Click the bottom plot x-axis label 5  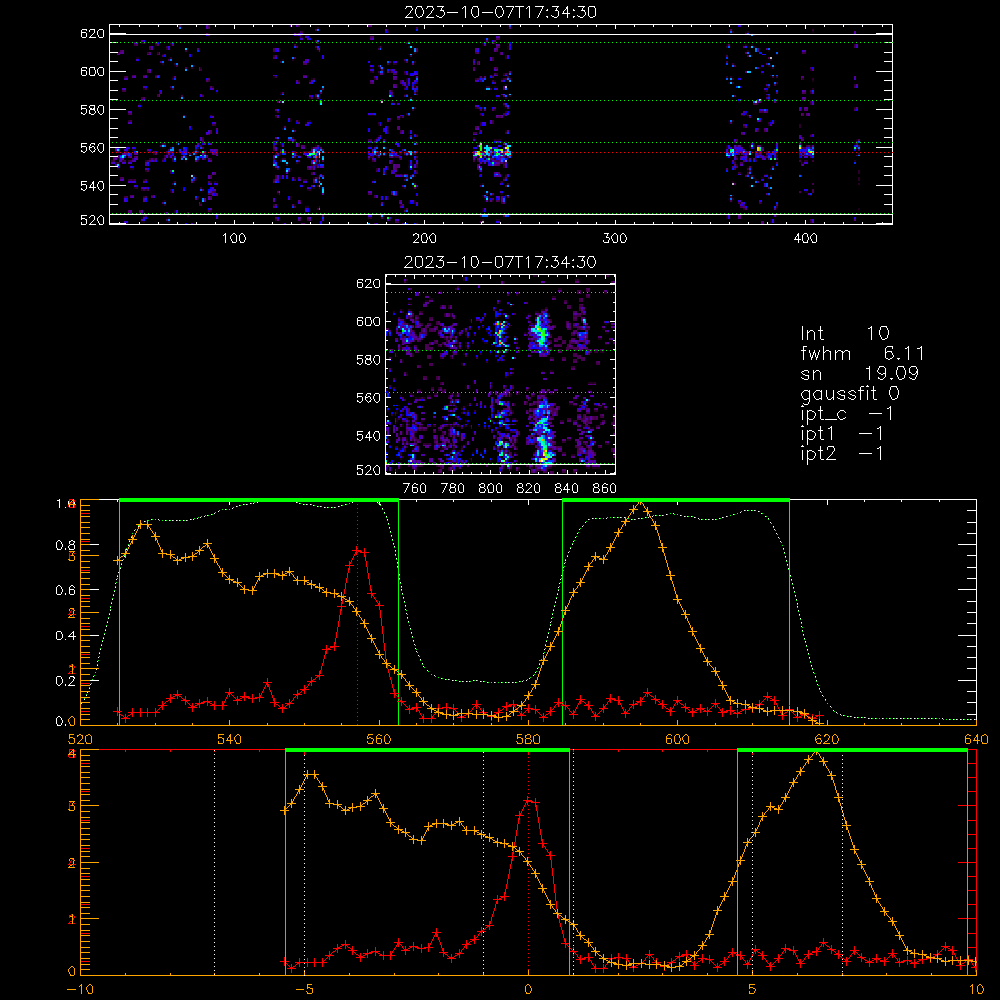coord(752,990)
